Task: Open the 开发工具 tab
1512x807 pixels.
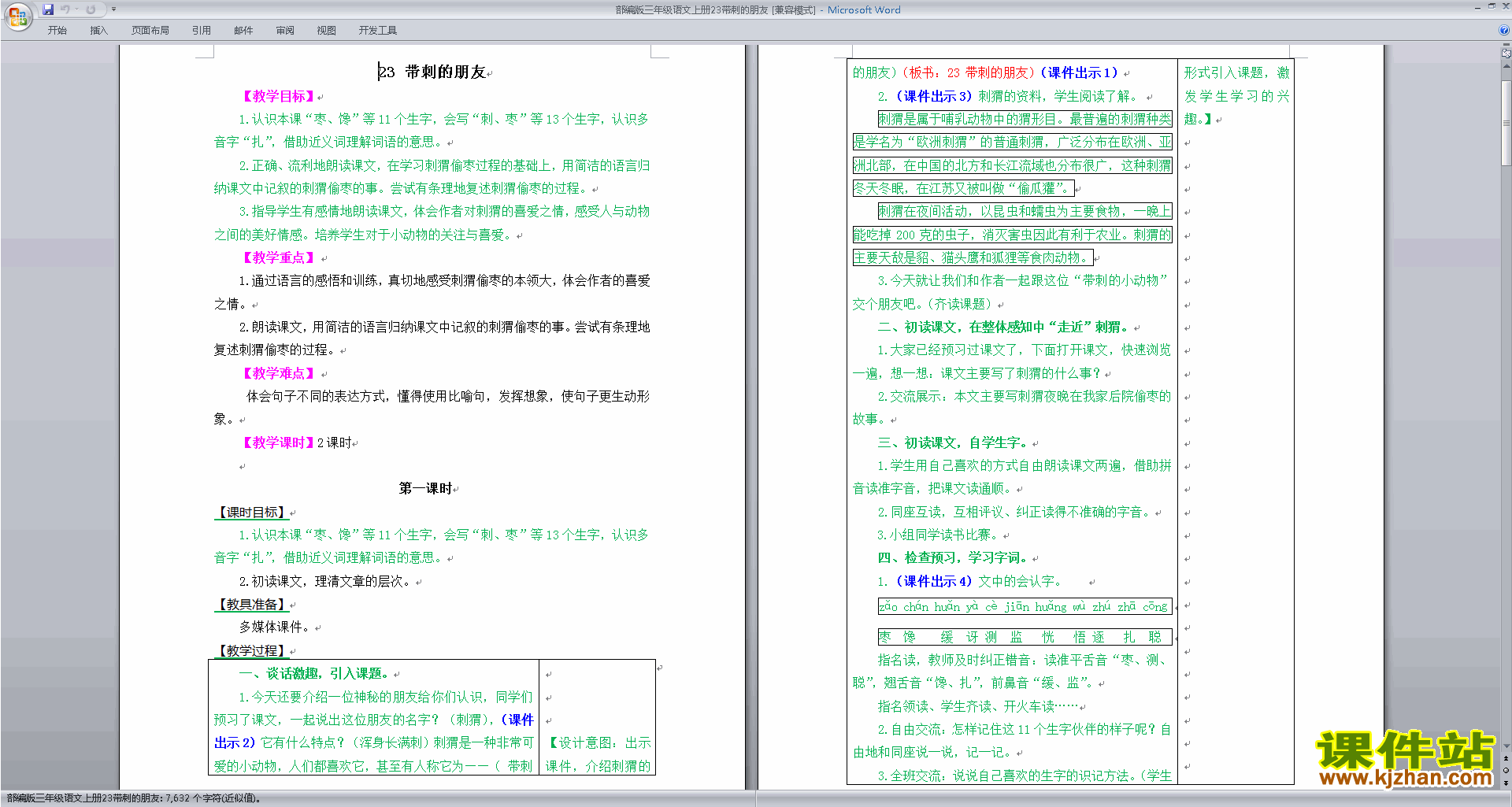Action: coord(378,30)
